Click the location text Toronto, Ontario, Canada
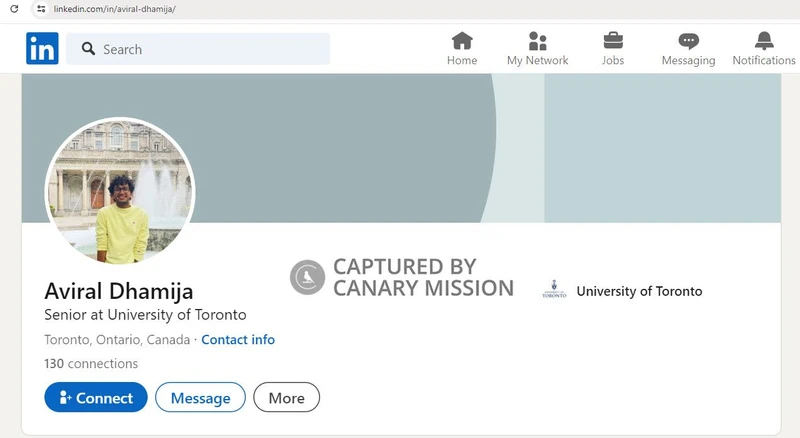The image size is (800, 438). [117, 339]
